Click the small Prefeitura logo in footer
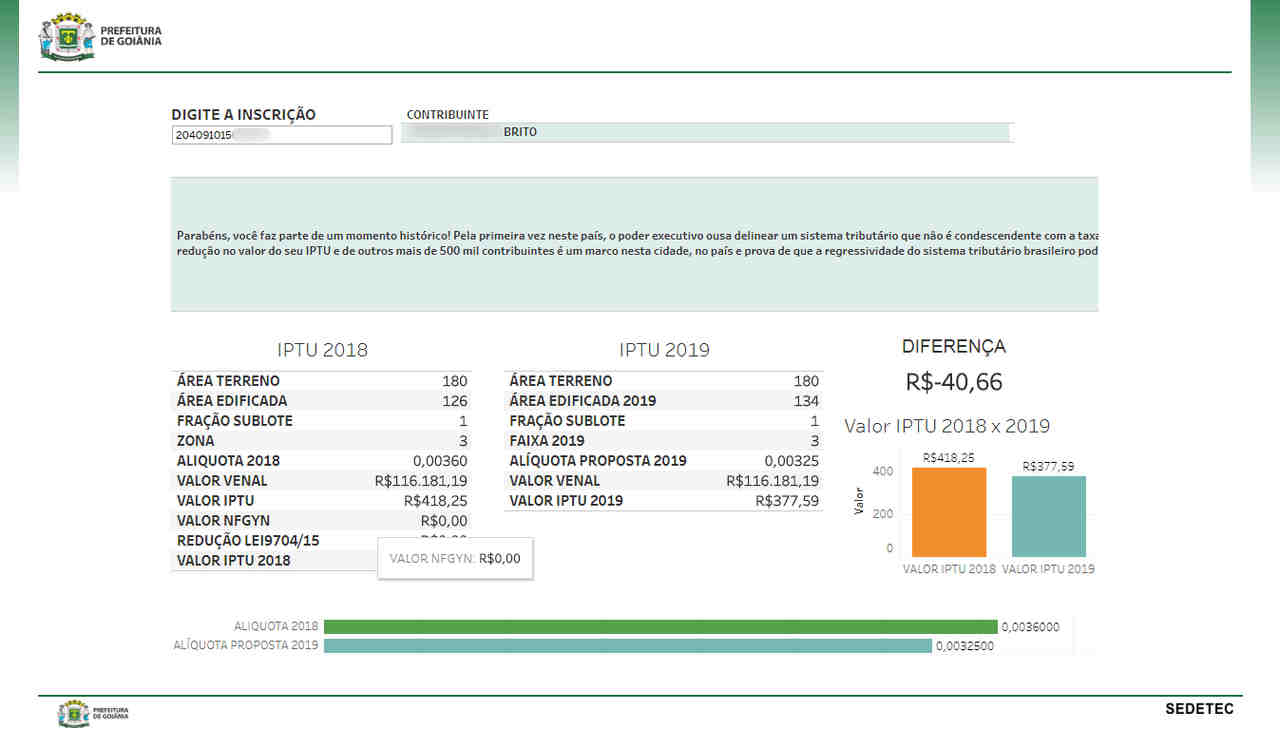 pyautogui.click(x=94, y=714)
